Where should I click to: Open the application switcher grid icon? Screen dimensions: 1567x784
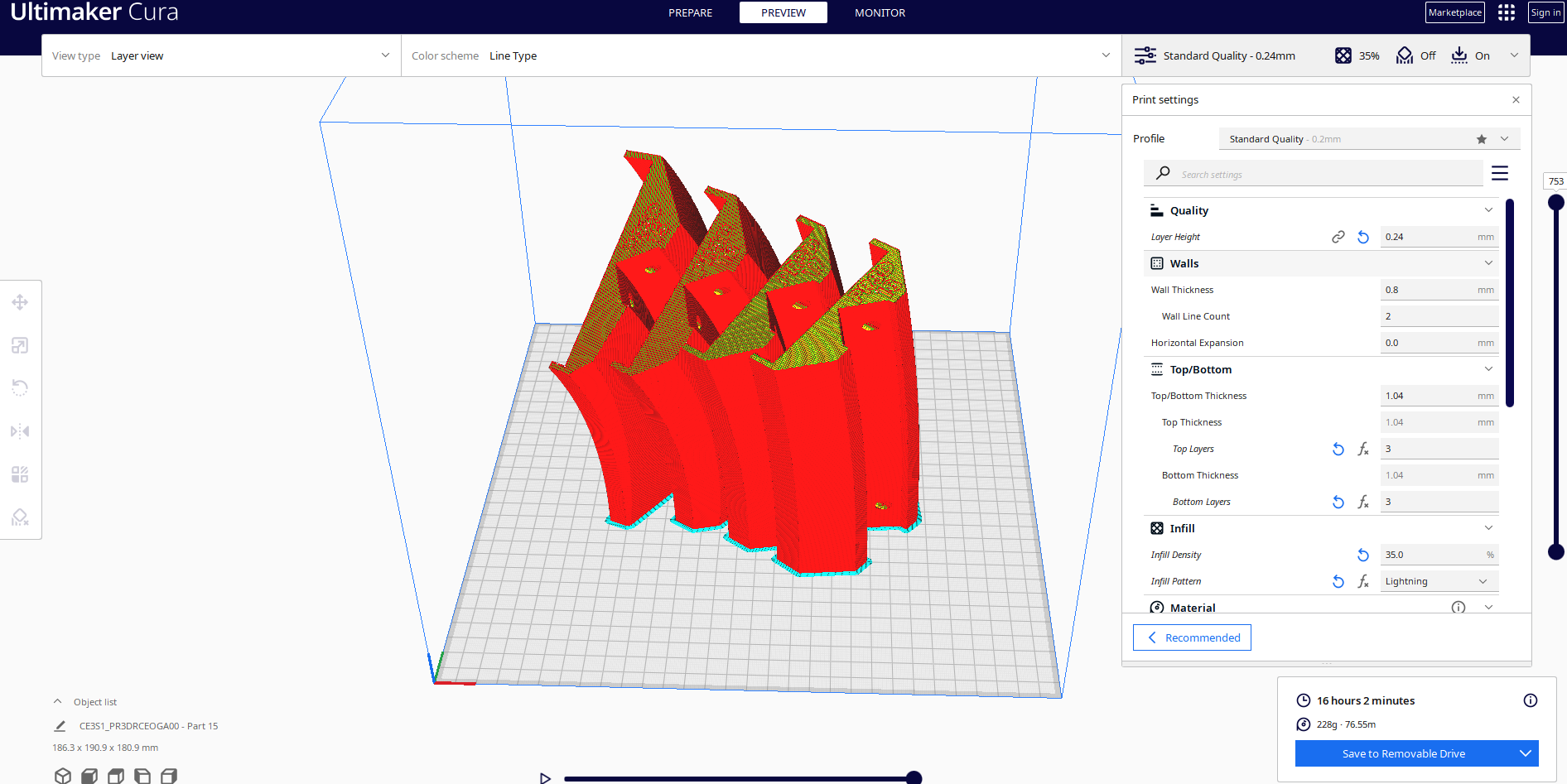[1507, 12]
